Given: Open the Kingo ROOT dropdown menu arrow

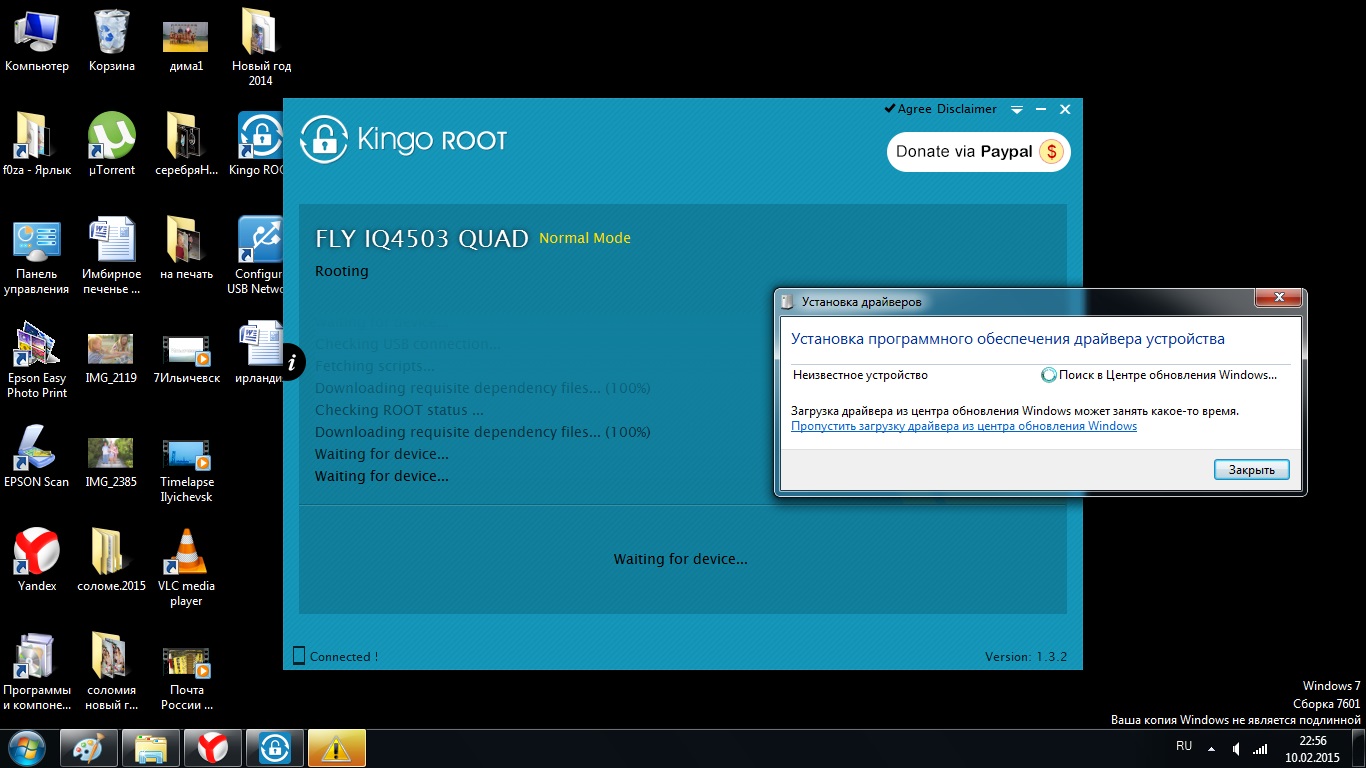Looking at the screenshot, I should [1017, 110].
